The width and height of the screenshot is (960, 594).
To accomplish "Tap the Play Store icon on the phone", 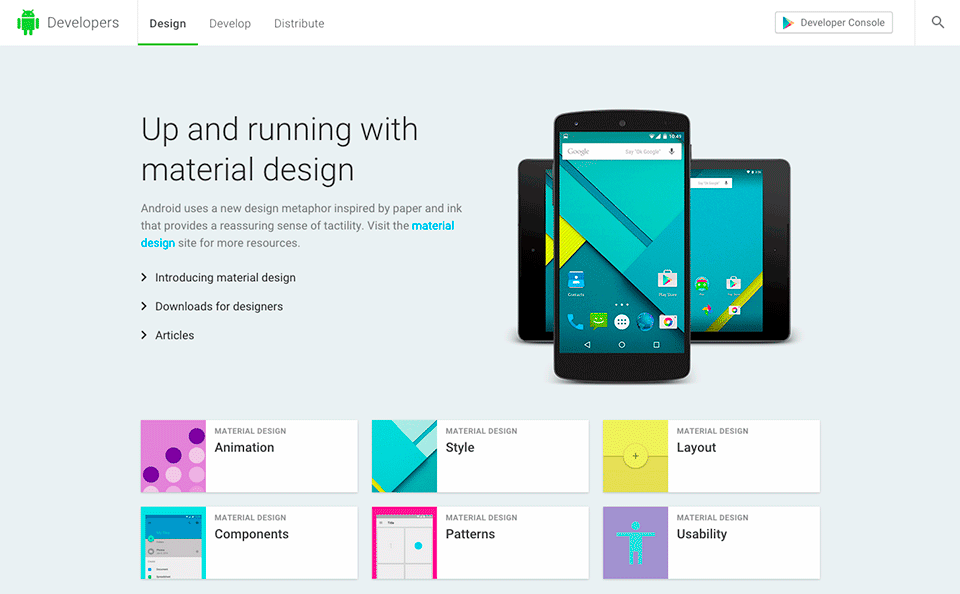I will [x=666, y=278].
